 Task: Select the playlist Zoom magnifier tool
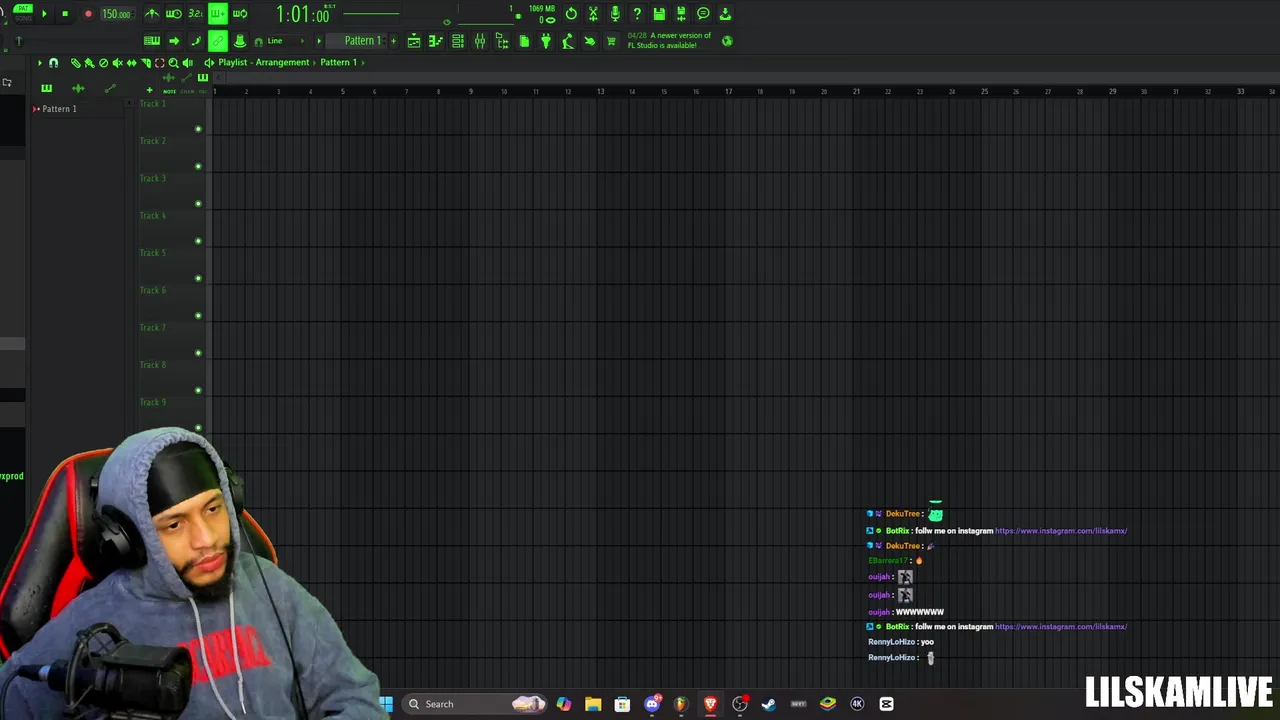click(173, 63)
